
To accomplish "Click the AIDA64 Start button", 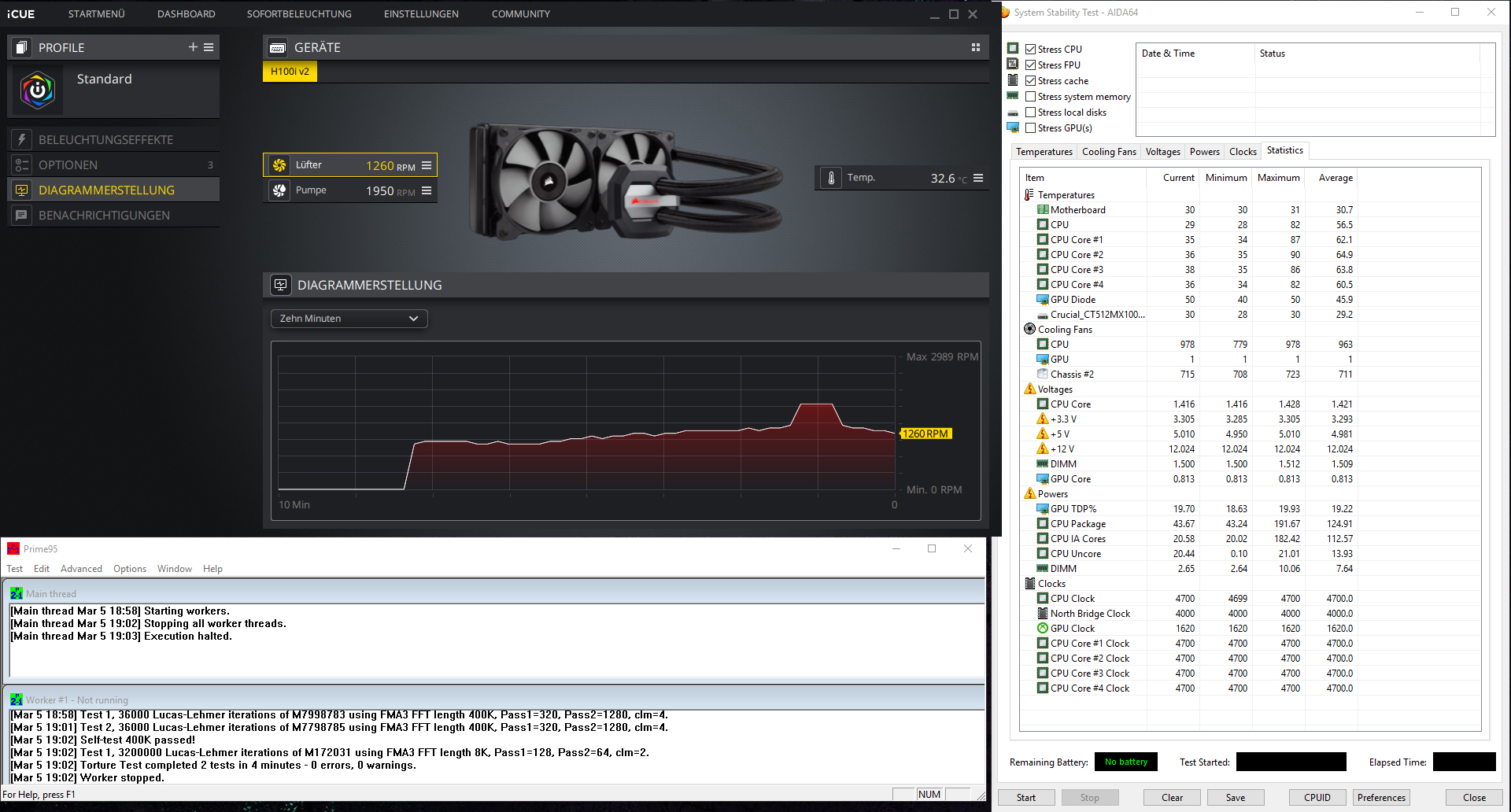I will coord(1026,797).
